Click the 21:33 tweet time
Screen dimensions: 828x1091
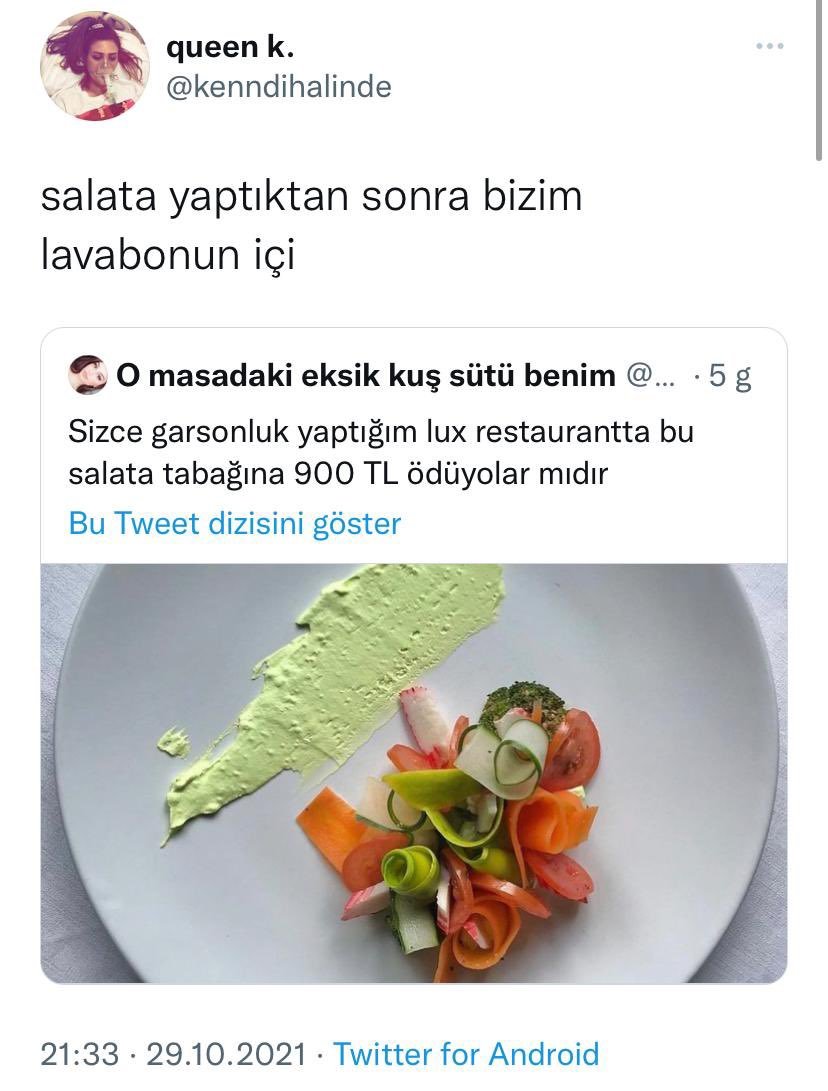(79, 1053)
